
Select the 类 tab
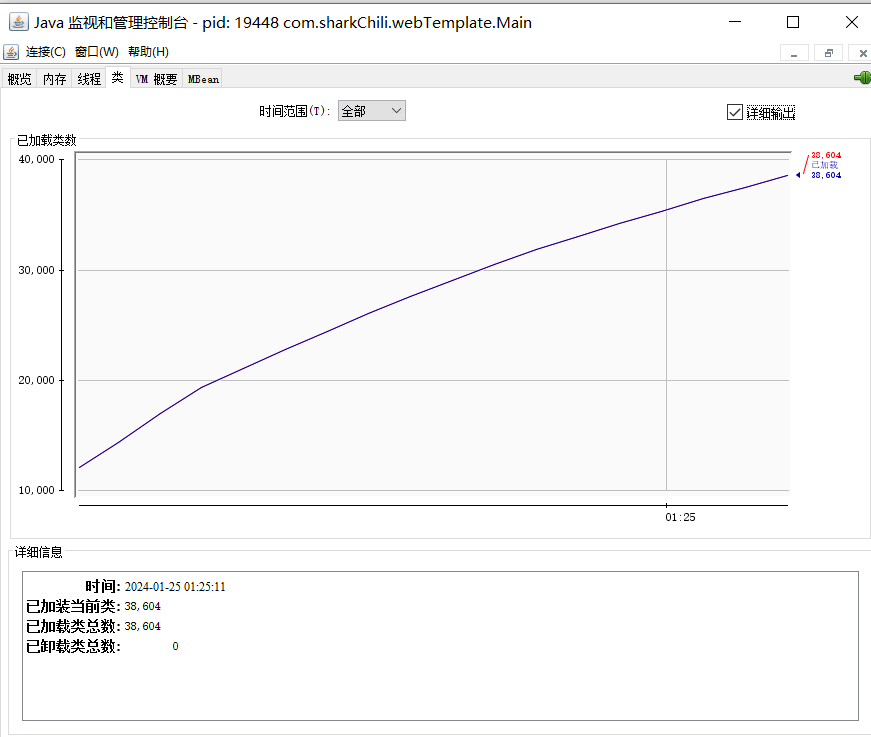(x=117, y=78)
